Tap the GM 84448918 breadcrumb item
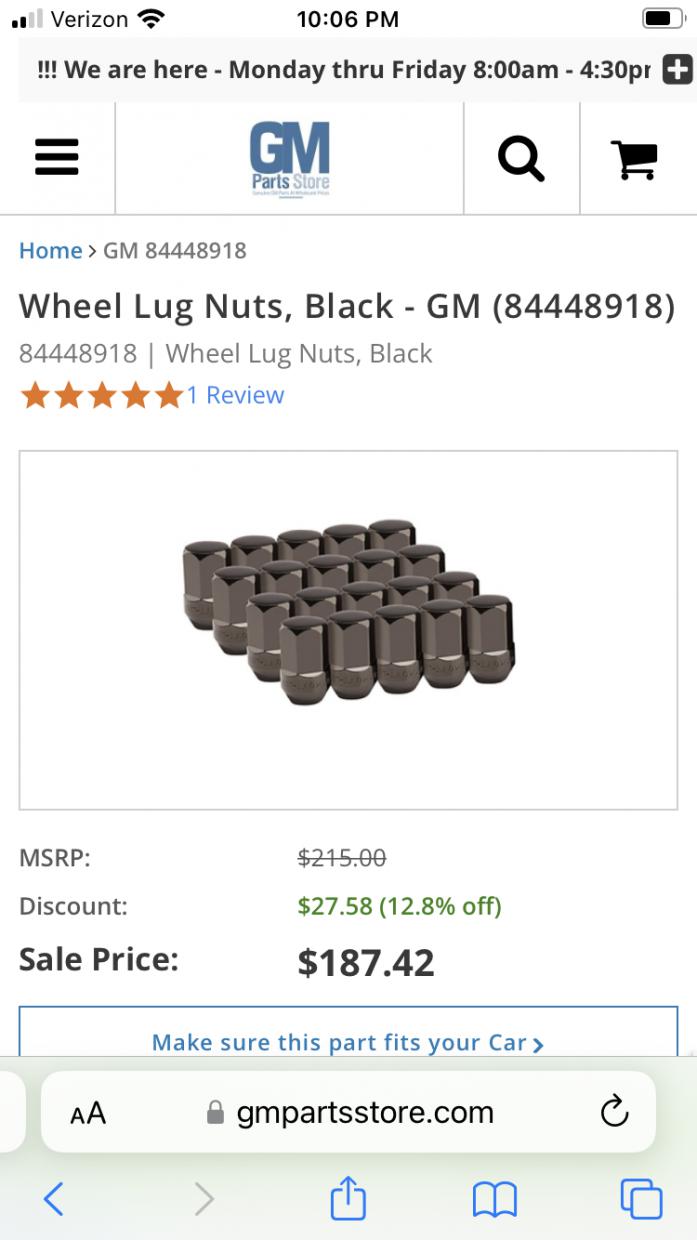This screenshot has height=1240, width=697. click(x=175, y=250)
